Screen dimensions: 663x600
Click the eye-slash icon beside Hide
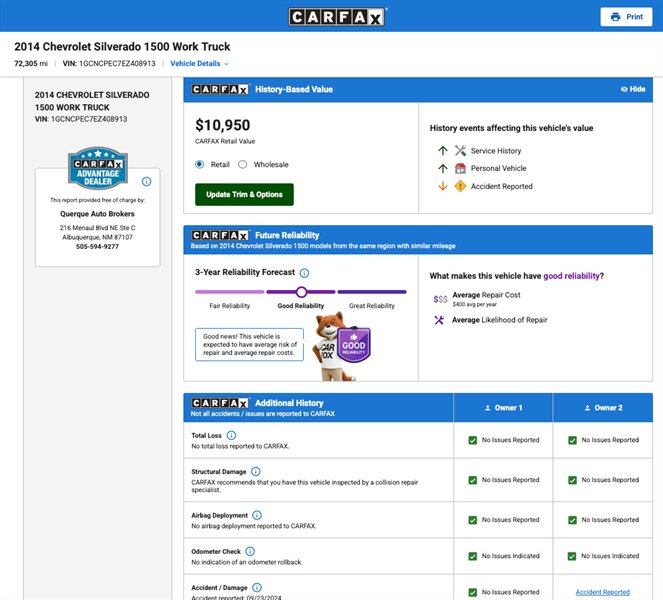coord(624,89)
